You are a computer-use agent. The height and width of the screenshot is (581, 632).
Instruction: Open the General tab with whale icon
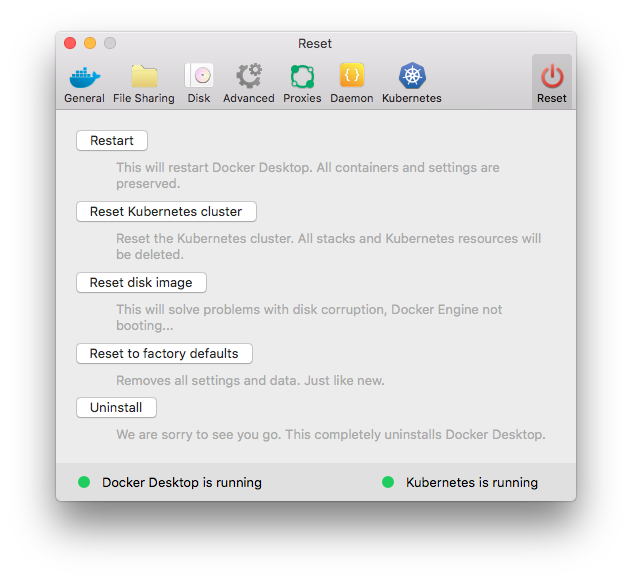click(x=84, y=77)
